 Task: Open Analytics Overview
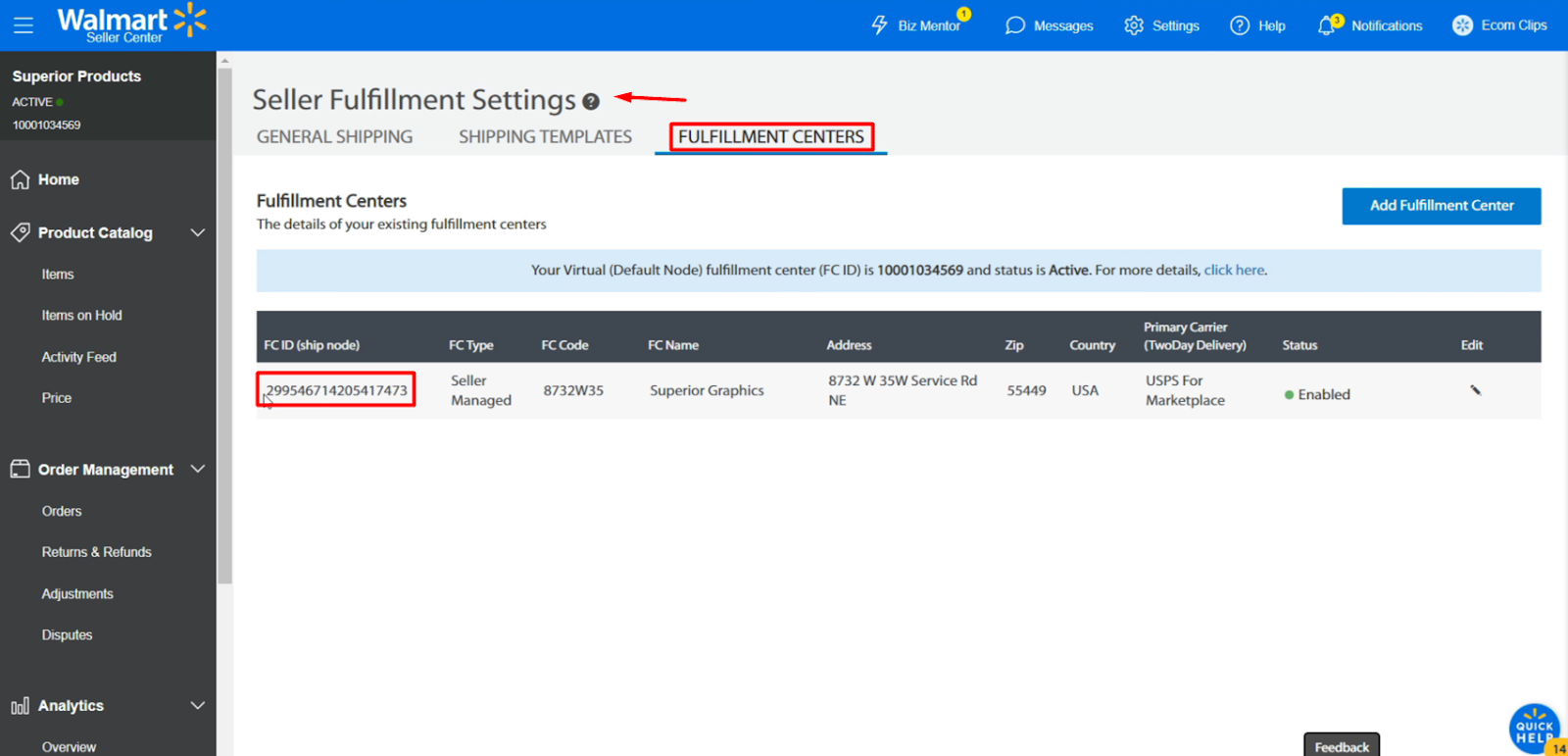(69, 747)
